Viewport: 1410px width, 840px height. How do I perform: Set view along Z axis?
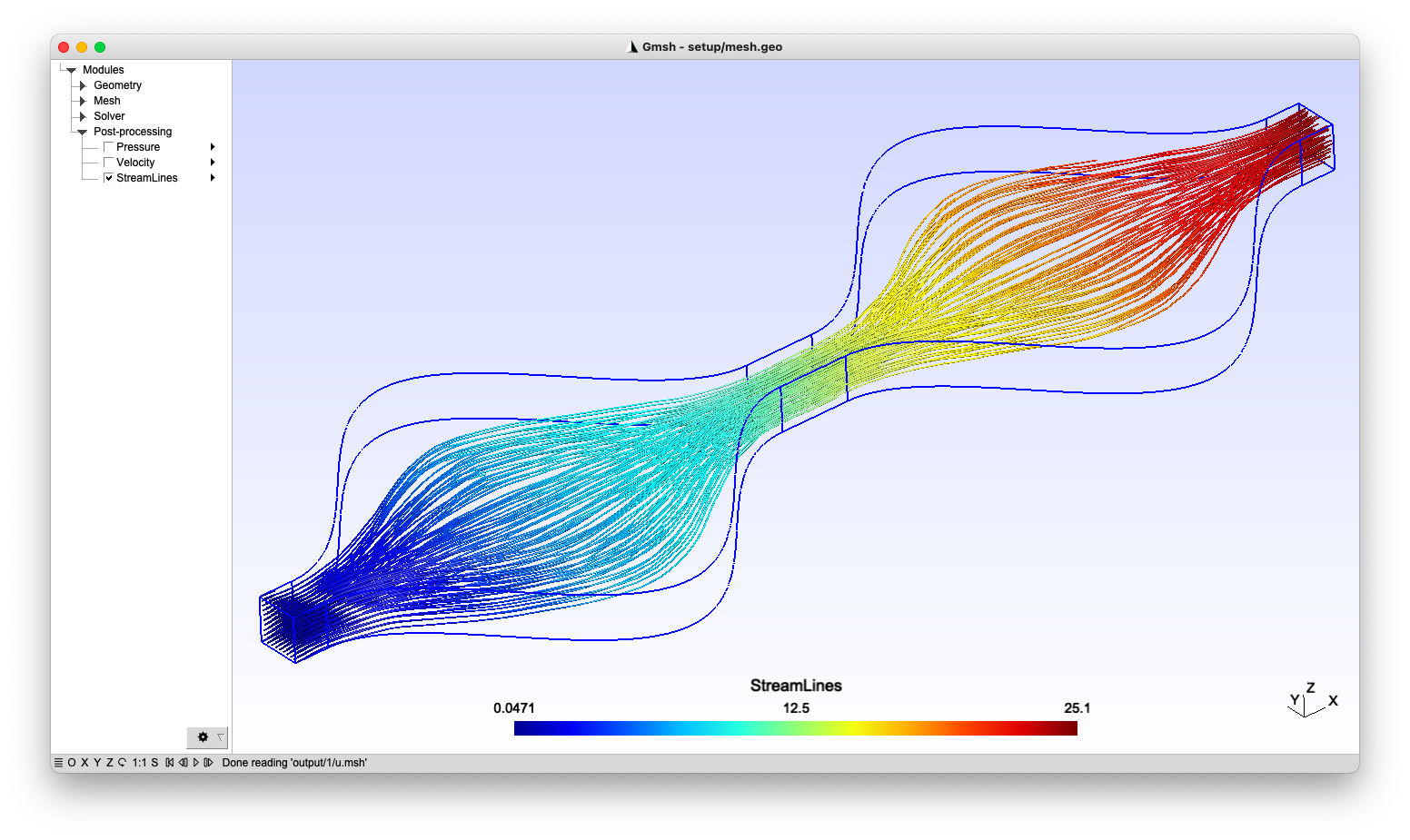[x=110, y=763]
